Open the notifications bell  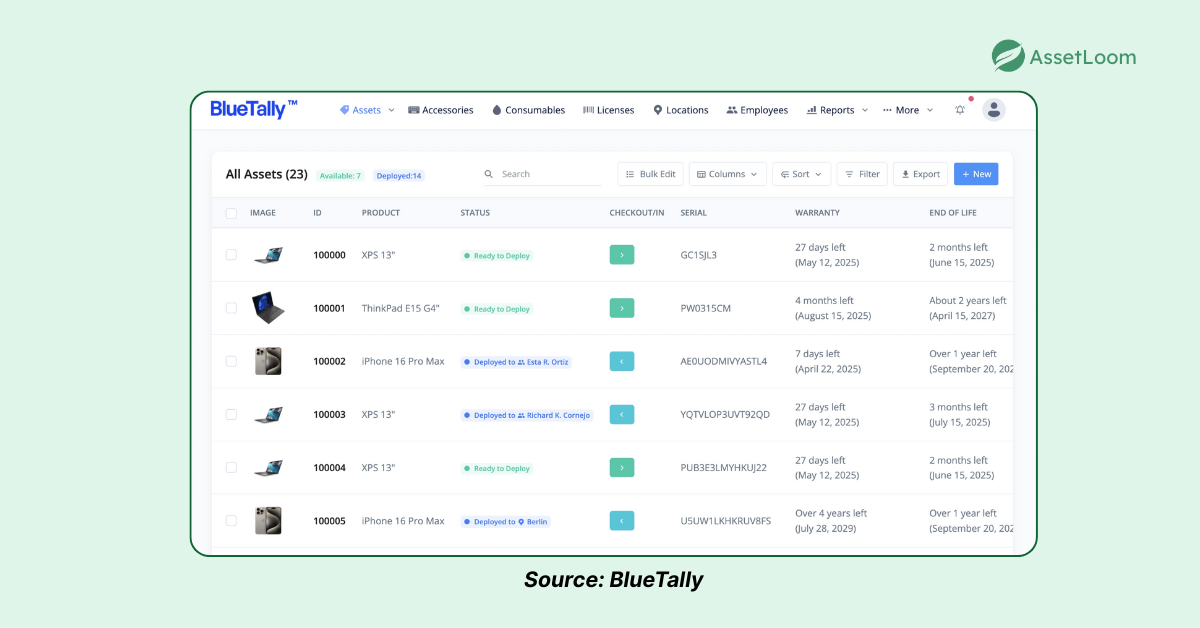coord(960,110)
